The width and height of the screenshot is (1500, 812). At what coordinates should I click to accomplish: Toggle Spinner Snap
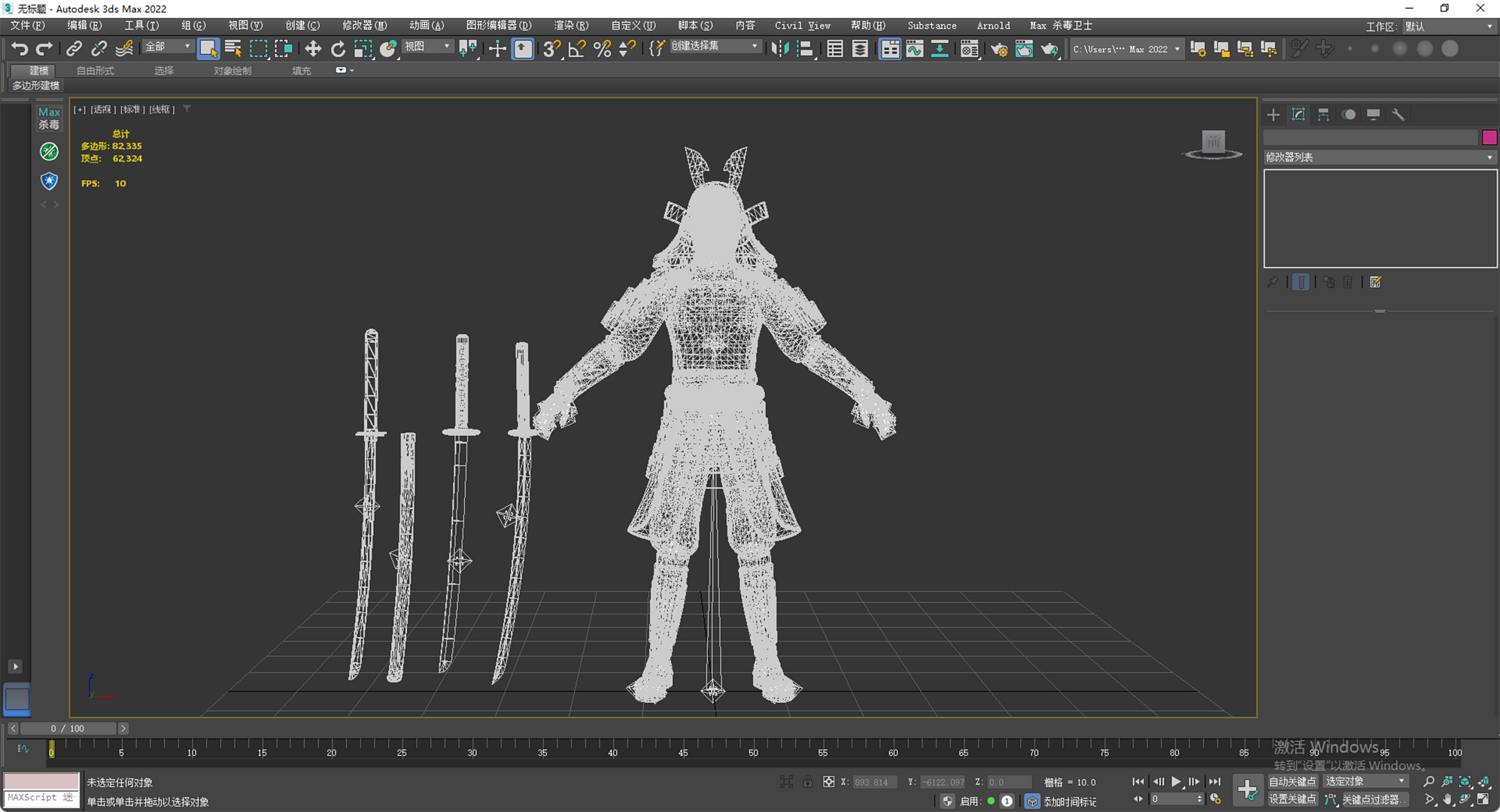(x=627, y=48)
